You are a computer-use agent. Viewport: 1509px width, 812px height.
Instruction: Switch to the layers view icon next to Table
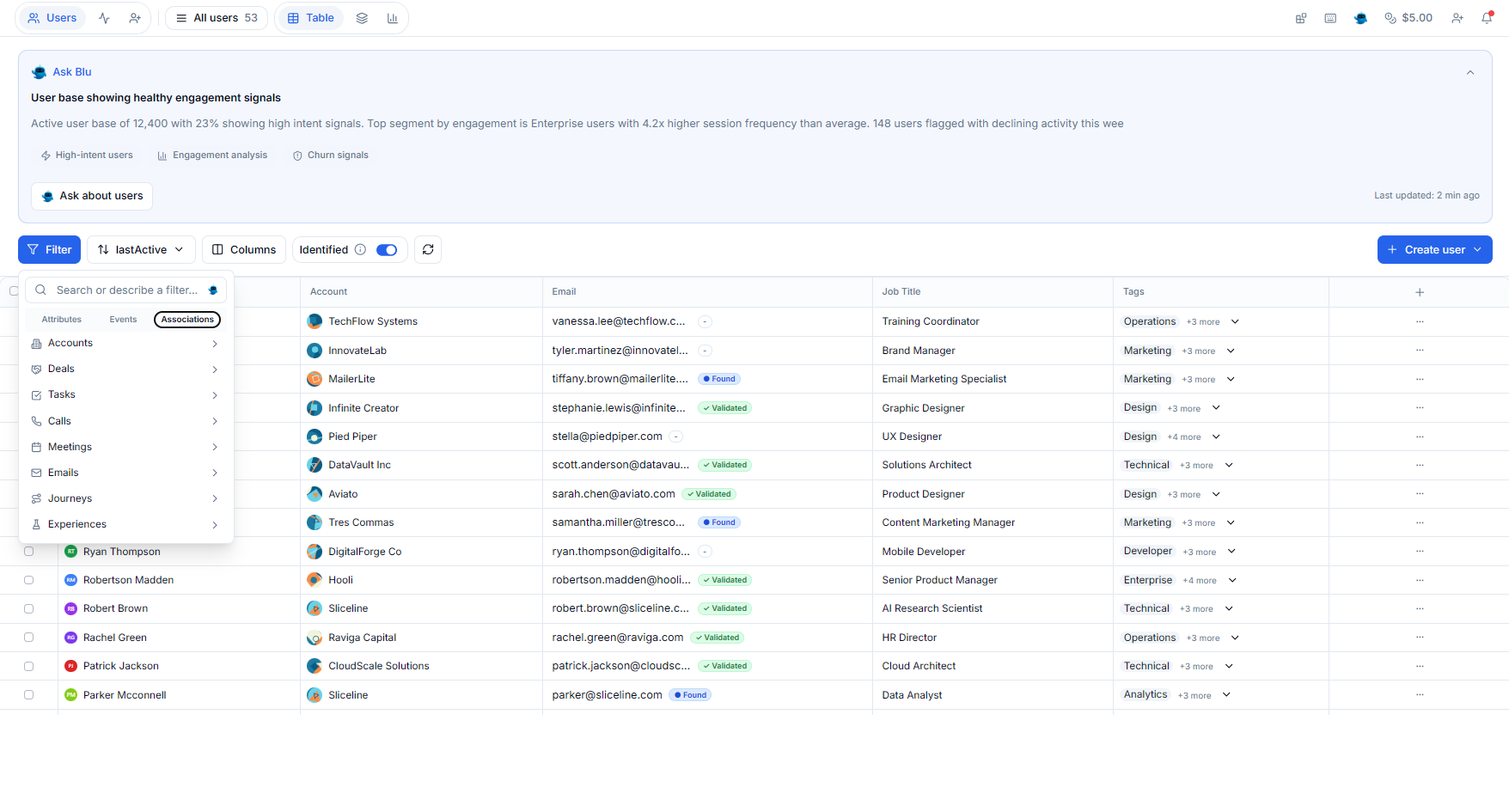point(361,17)
